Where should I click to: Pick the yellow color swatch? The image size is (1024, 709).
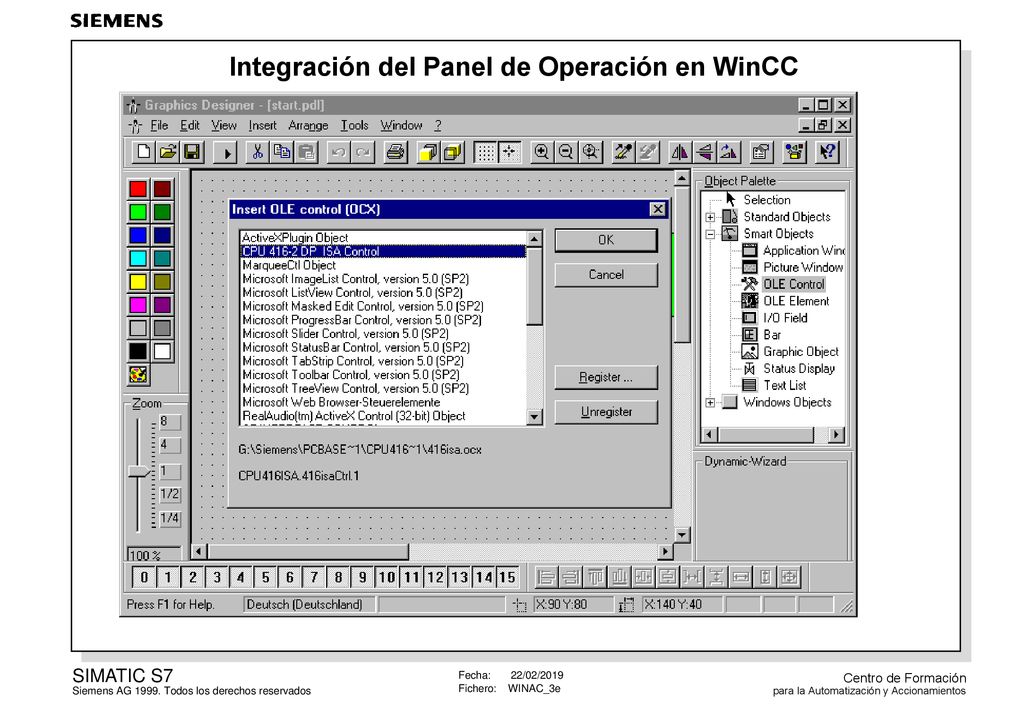pos(138,281)
